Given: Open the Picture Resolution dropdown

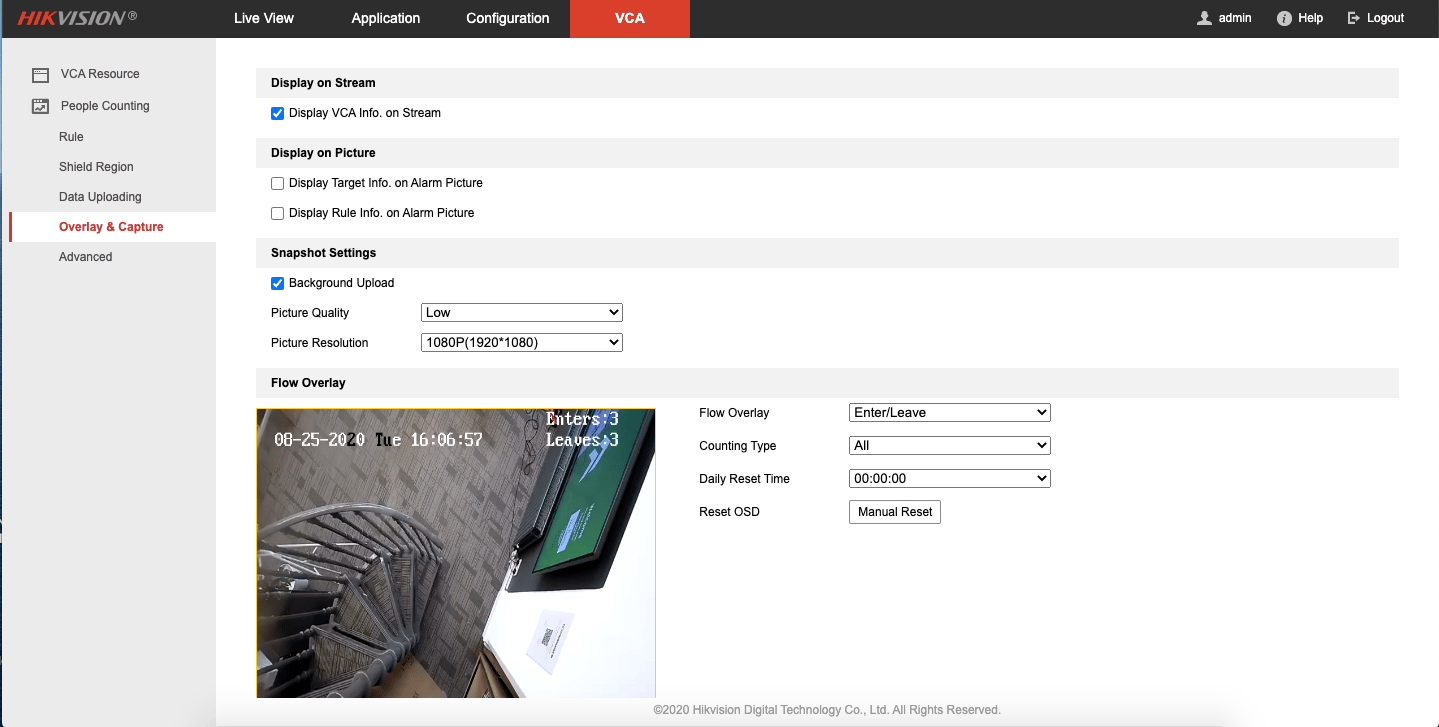Looking at the screenshot, I should click(x=522, y=343).
